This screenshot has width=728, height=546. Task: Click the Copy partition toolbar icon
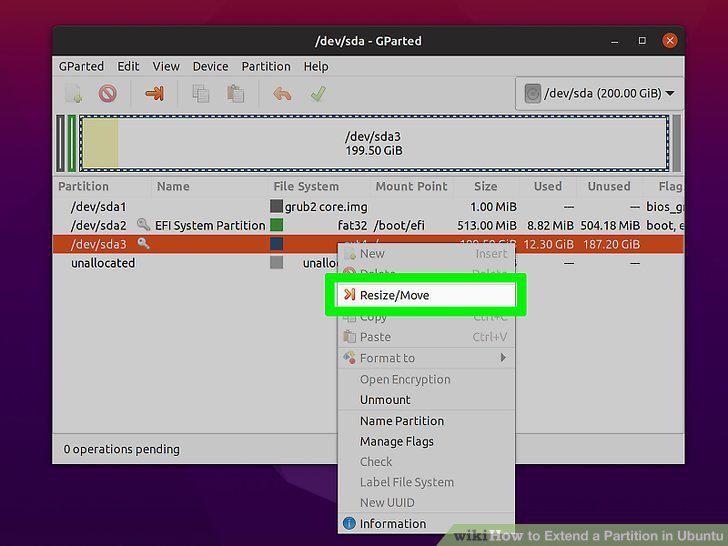pyautogui.click(x=201, y=94)
